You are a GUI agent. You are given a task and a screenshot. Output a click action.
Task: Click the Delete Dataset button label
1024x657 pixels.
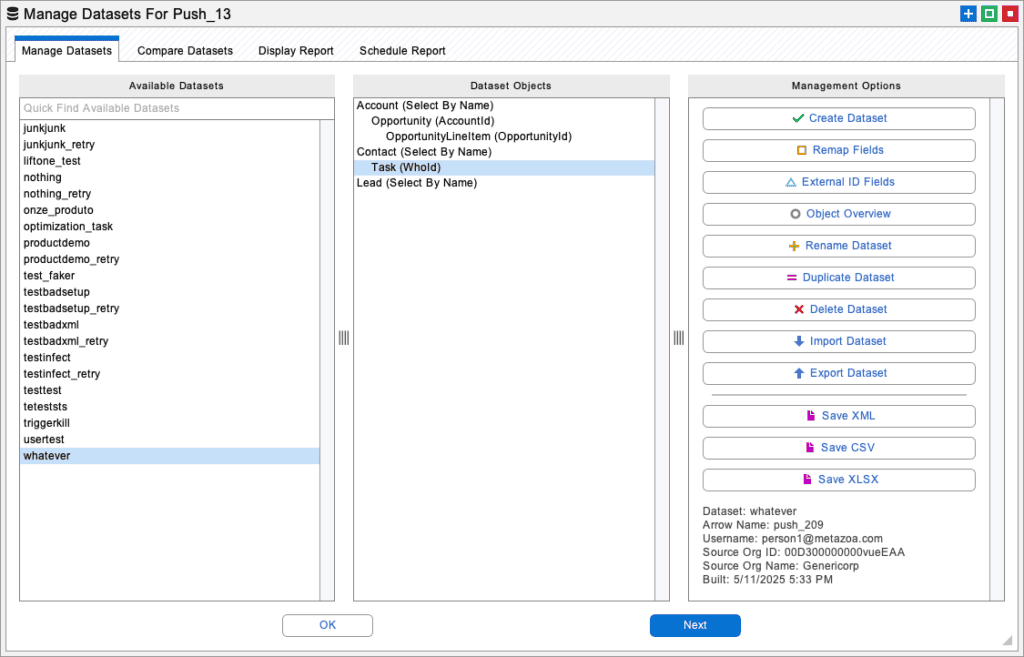(848, 310)
